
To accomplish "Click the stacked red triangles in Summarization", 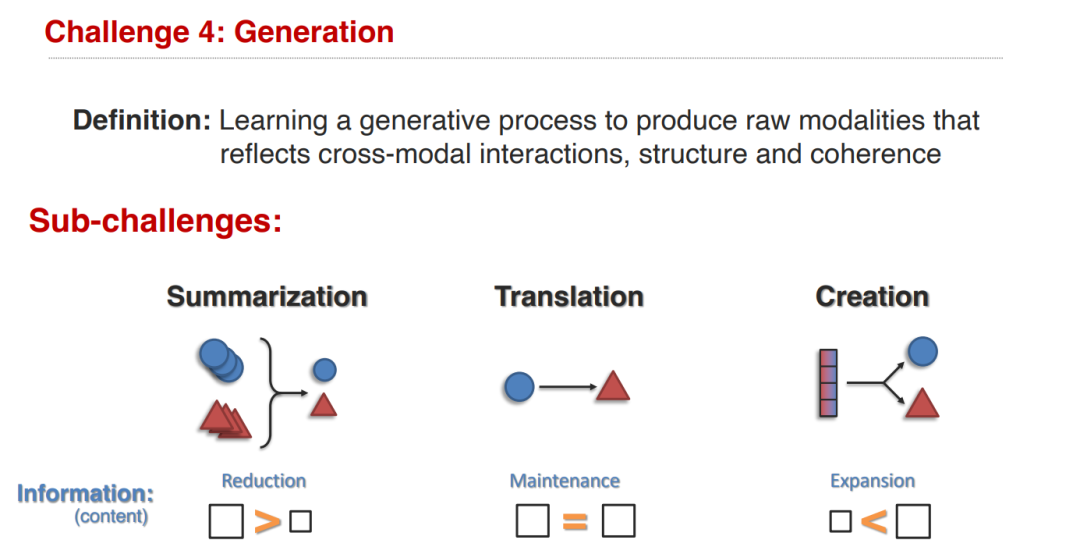I will tap(226, 419).
